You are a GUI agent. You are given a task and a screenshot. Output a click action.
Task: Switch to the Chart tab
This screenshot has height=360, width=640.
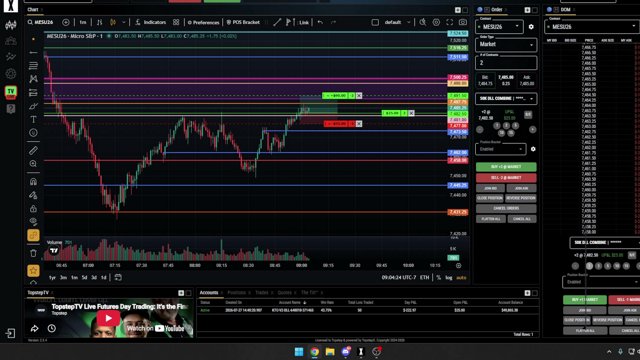pos(33,9)
